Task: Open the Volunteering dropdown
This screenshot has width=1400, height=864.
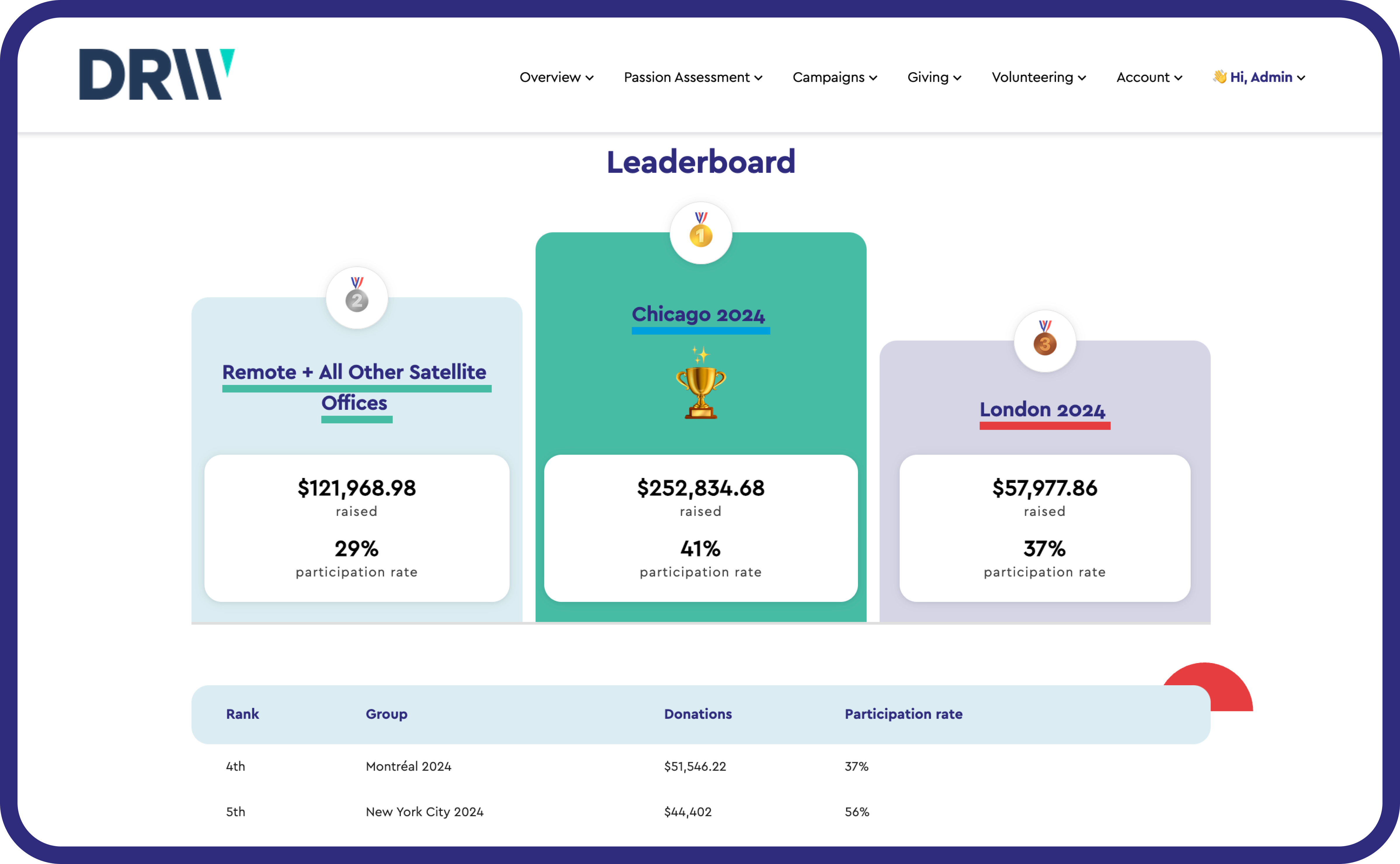Action: point(1038,77)
